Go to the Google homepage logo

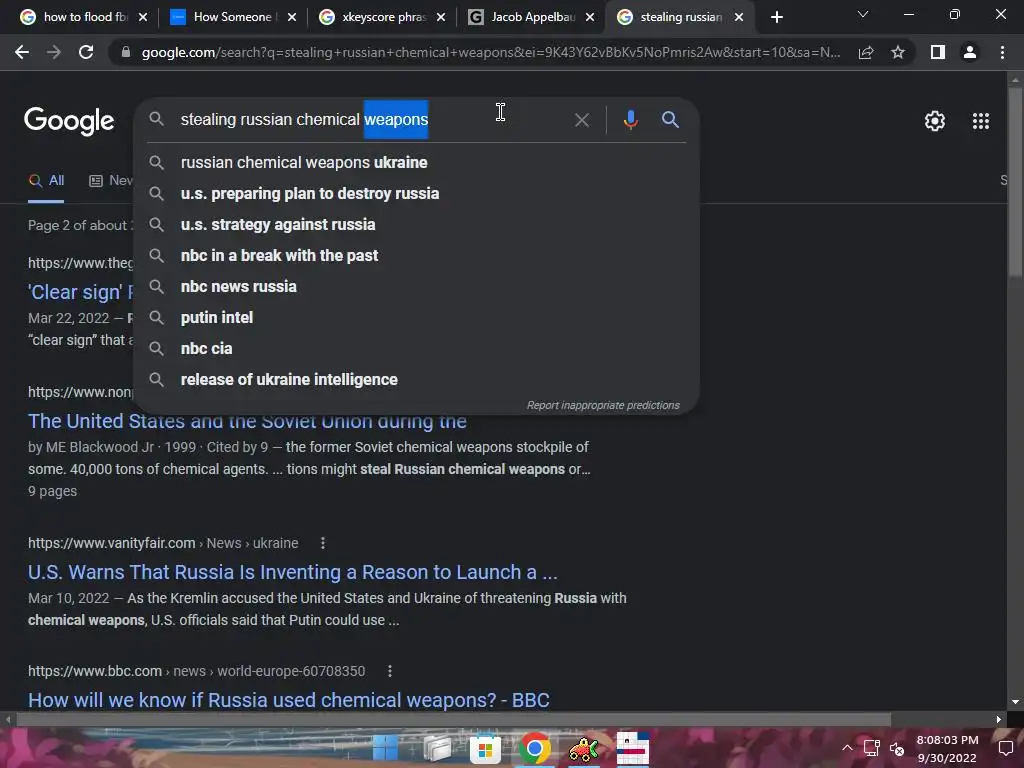pyautogui.click(x=69, y=121)
